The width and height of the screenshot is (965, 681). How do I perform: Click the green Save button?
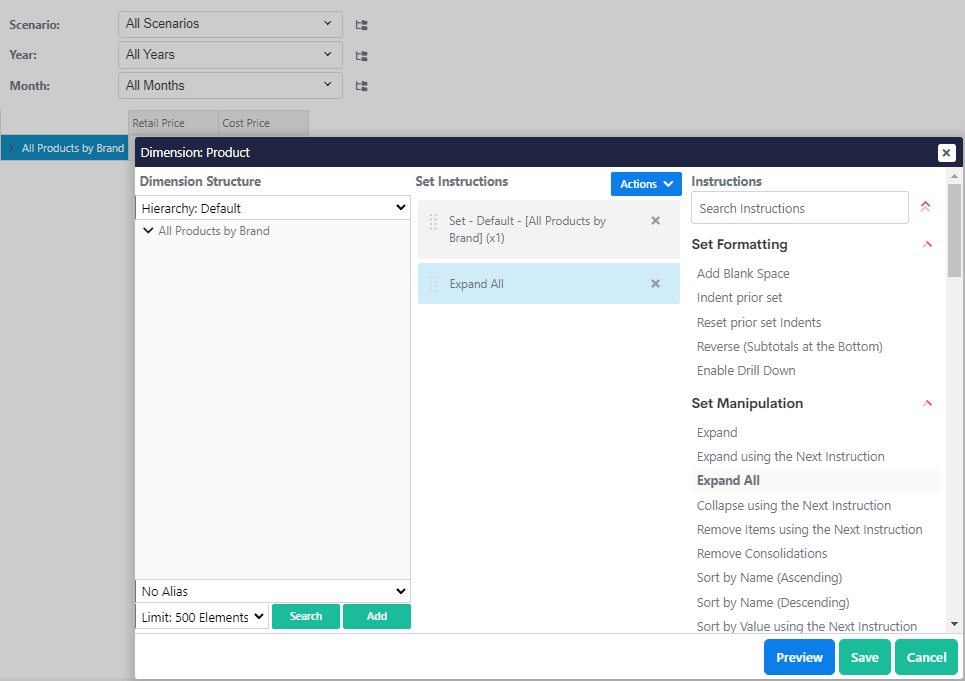pyautogui.click(x=864, y=657)
